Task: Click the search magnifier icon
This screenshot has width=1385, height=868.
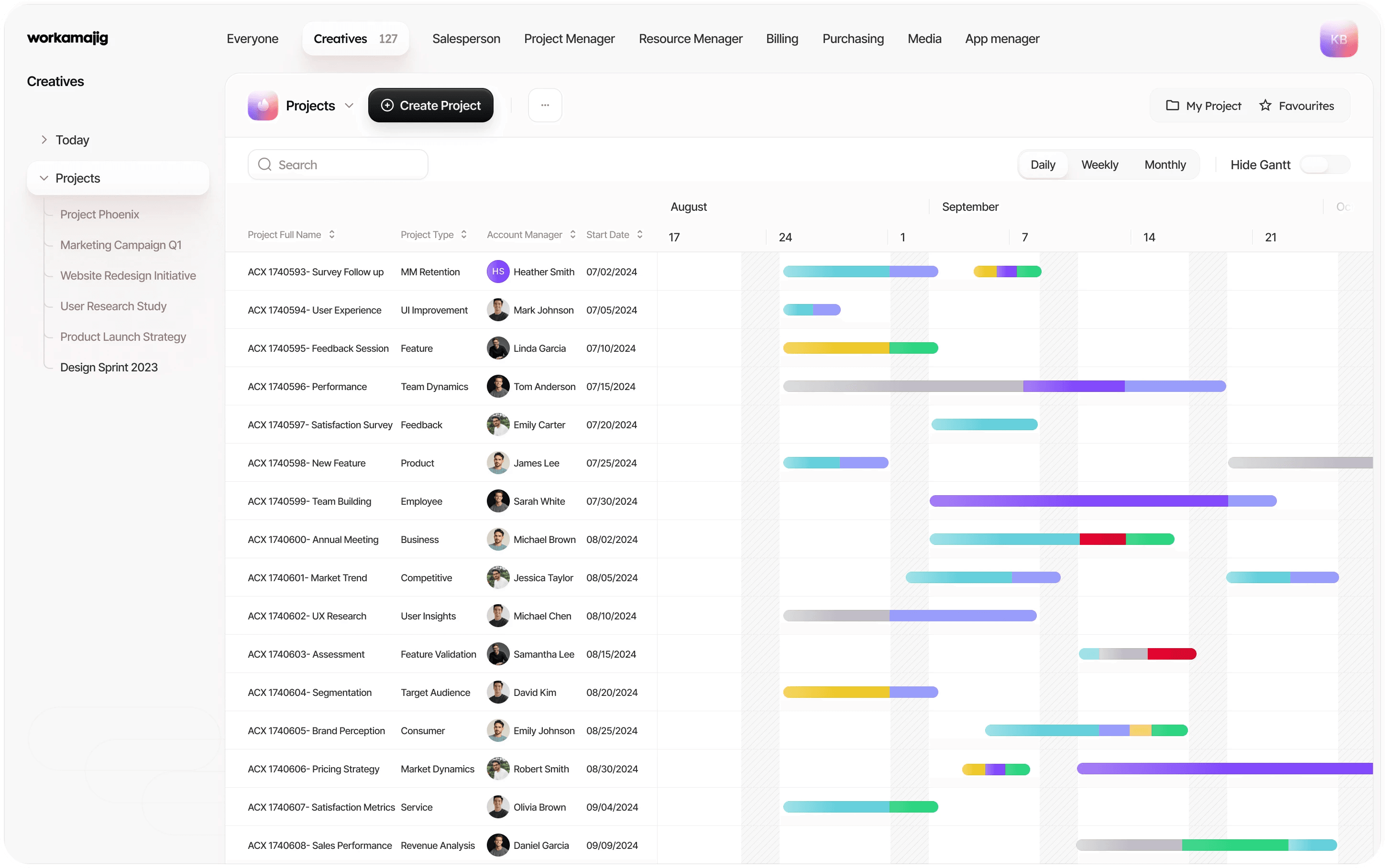Action: [265, 165]
